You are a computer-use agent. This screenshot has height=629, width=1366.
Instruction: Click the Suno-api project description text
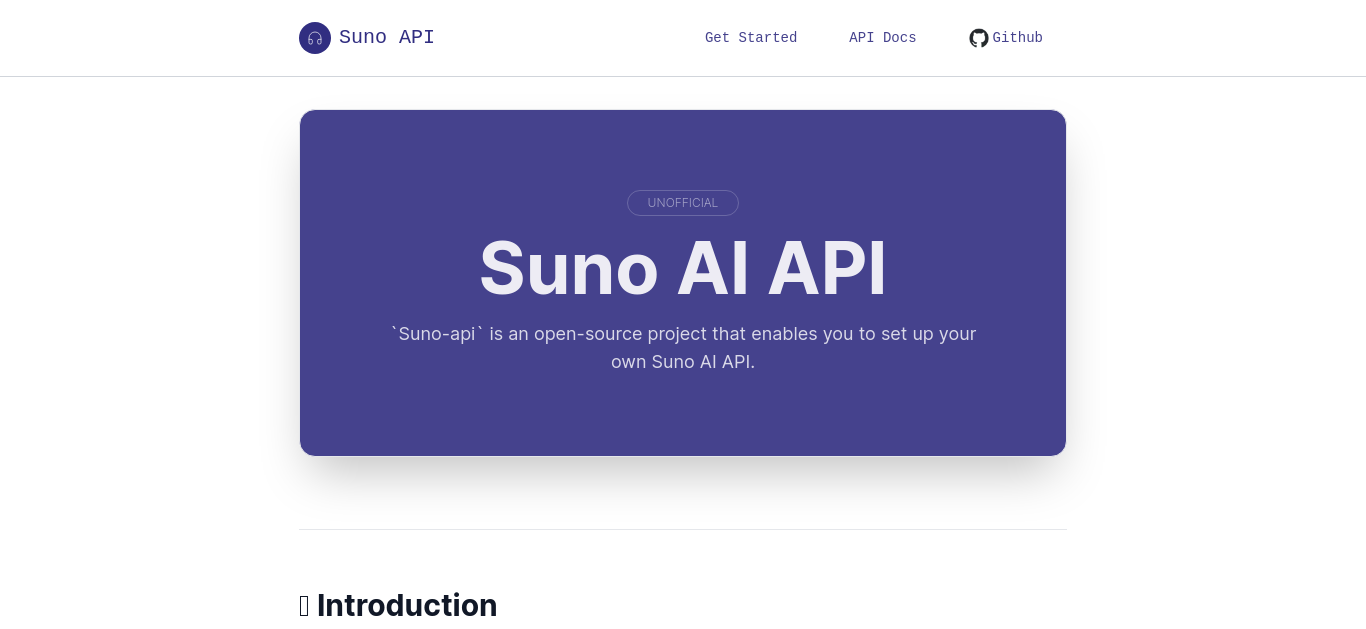pyautogui.click(x=683, y=348)
